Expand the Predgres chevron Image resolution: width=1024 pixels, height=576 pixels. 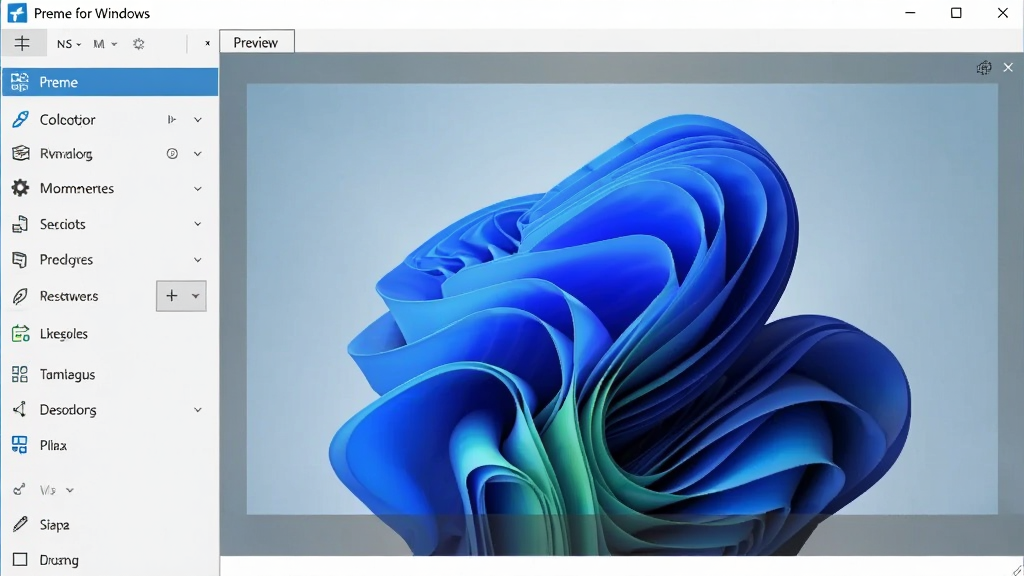point(197,260)
